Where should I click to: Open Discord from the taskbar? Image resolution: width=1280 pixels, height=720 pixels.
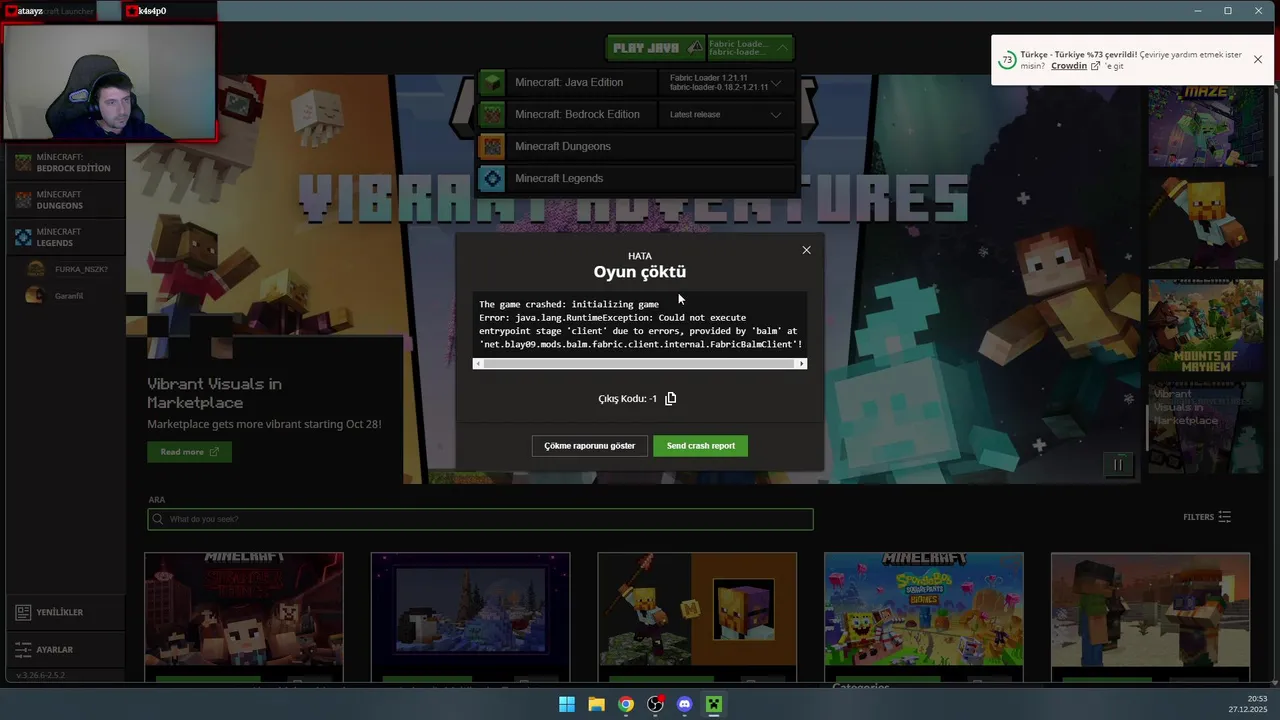[684, 704]
